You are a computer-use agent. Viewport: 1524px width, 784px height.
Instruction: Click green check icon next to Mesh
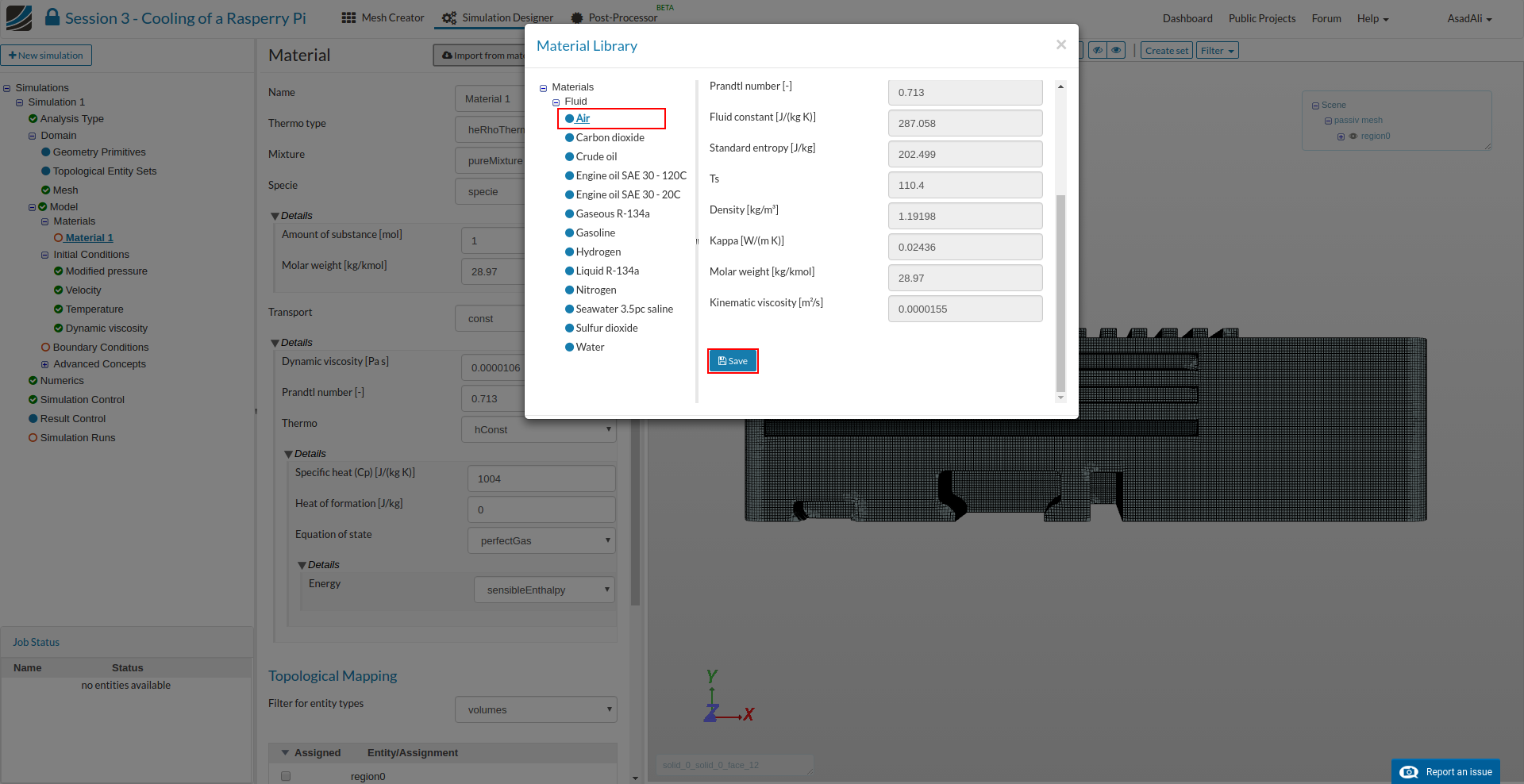46,190
